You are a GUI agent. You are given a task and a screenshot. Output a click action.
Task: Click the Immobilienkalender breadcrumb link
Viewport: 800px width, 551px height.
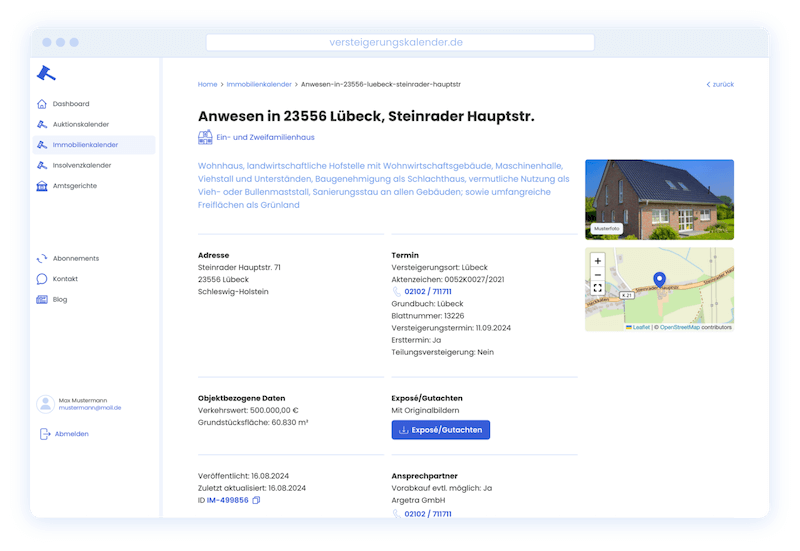(x=259, y=85)
